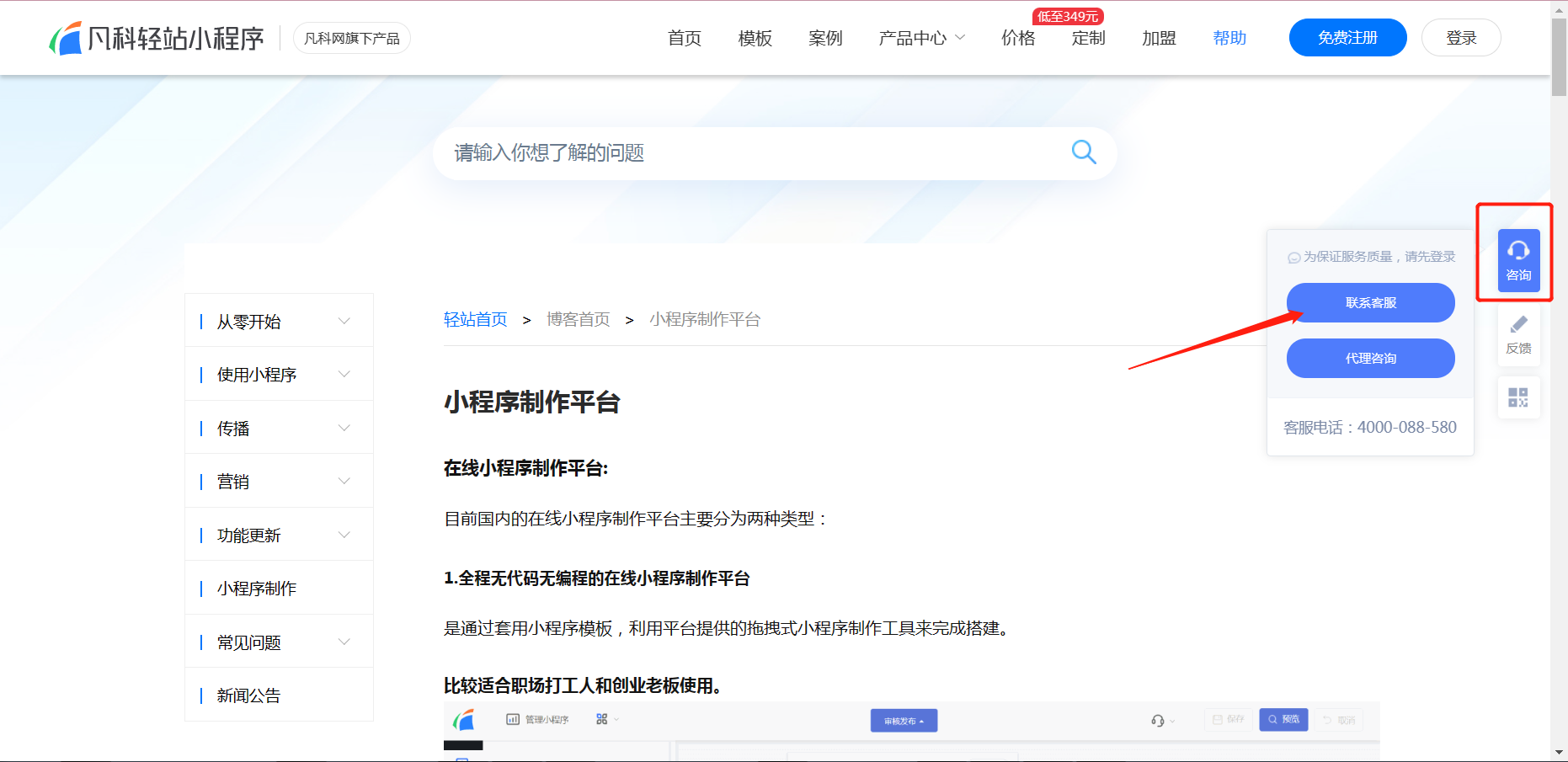
Task: Expand the 功能更新 sidebar section
Action: click(x=279, y=535)
